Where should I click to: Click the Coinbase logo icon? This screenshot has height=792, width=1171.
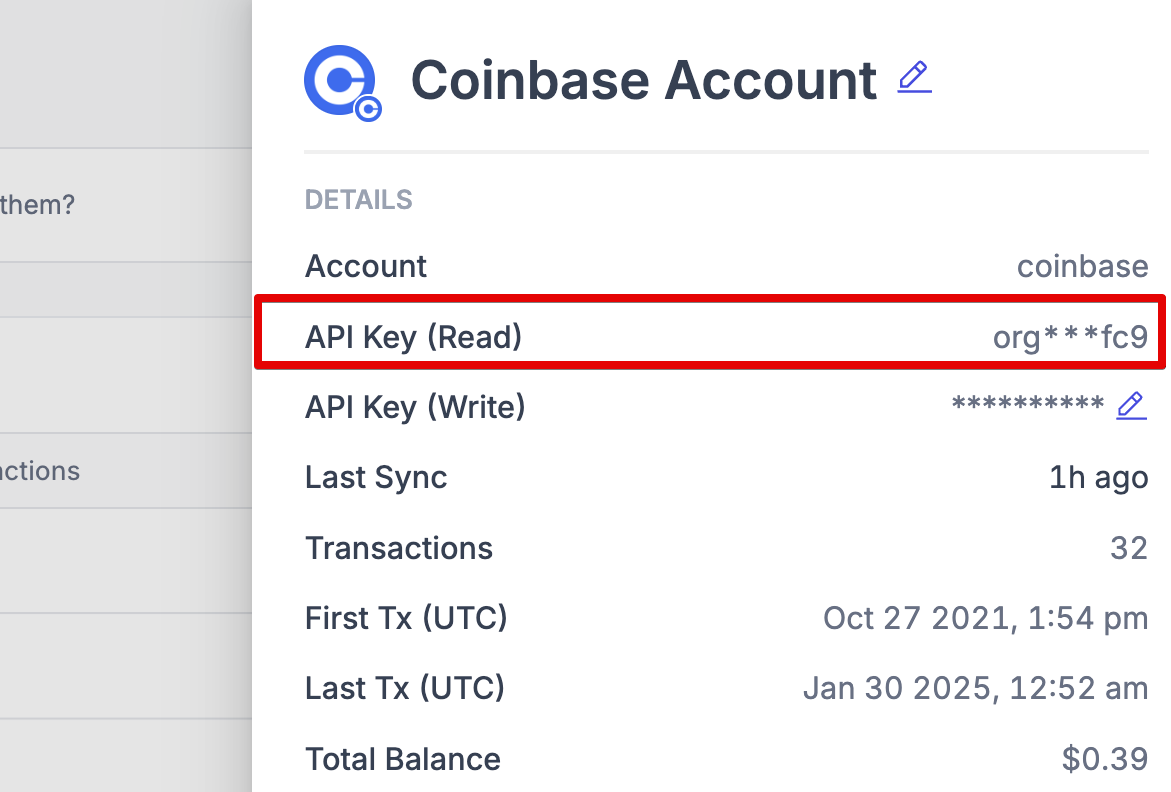(x=341, y=81)
